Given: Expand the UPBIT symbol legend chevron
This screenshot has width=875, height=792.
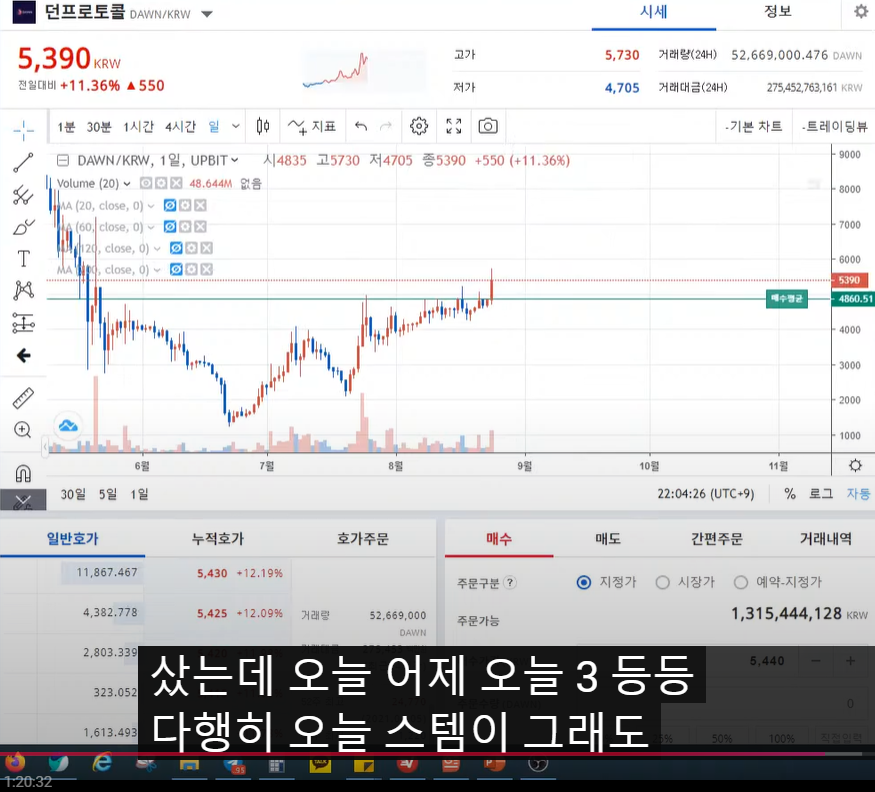Looking at the screenshot, I should (235, 160).
